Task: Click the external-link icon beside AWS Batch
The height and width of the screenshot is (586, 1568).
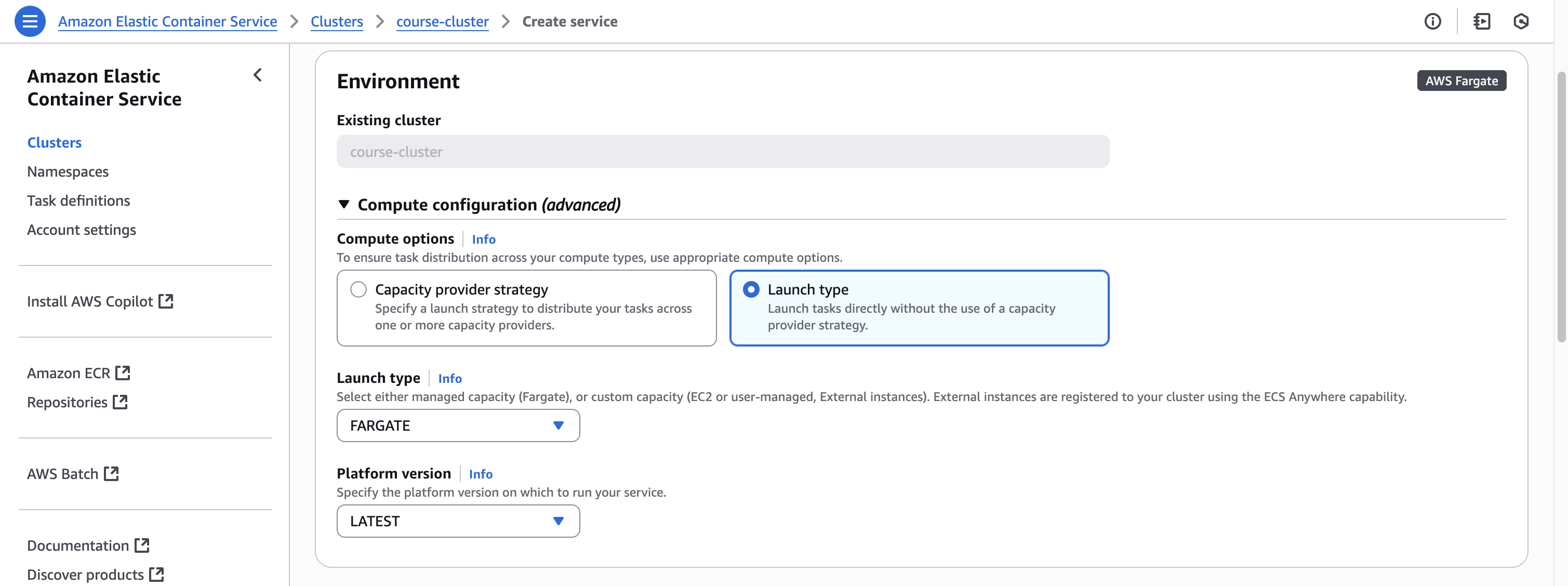Action: point(111,473)
